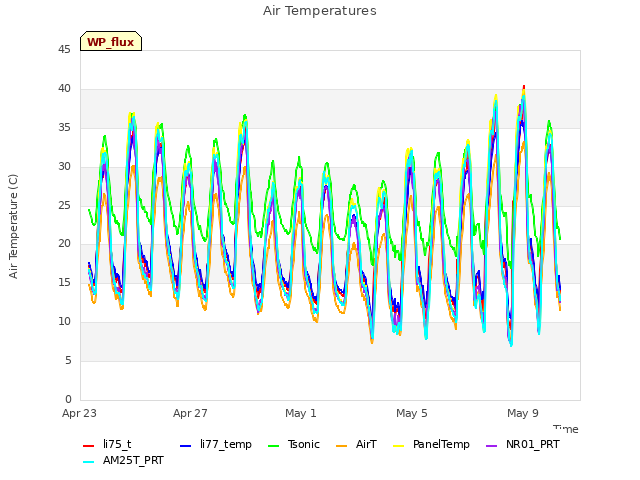Click the Apr 23 x-axis tick label
640x480 pixels.
click(79, 413)
